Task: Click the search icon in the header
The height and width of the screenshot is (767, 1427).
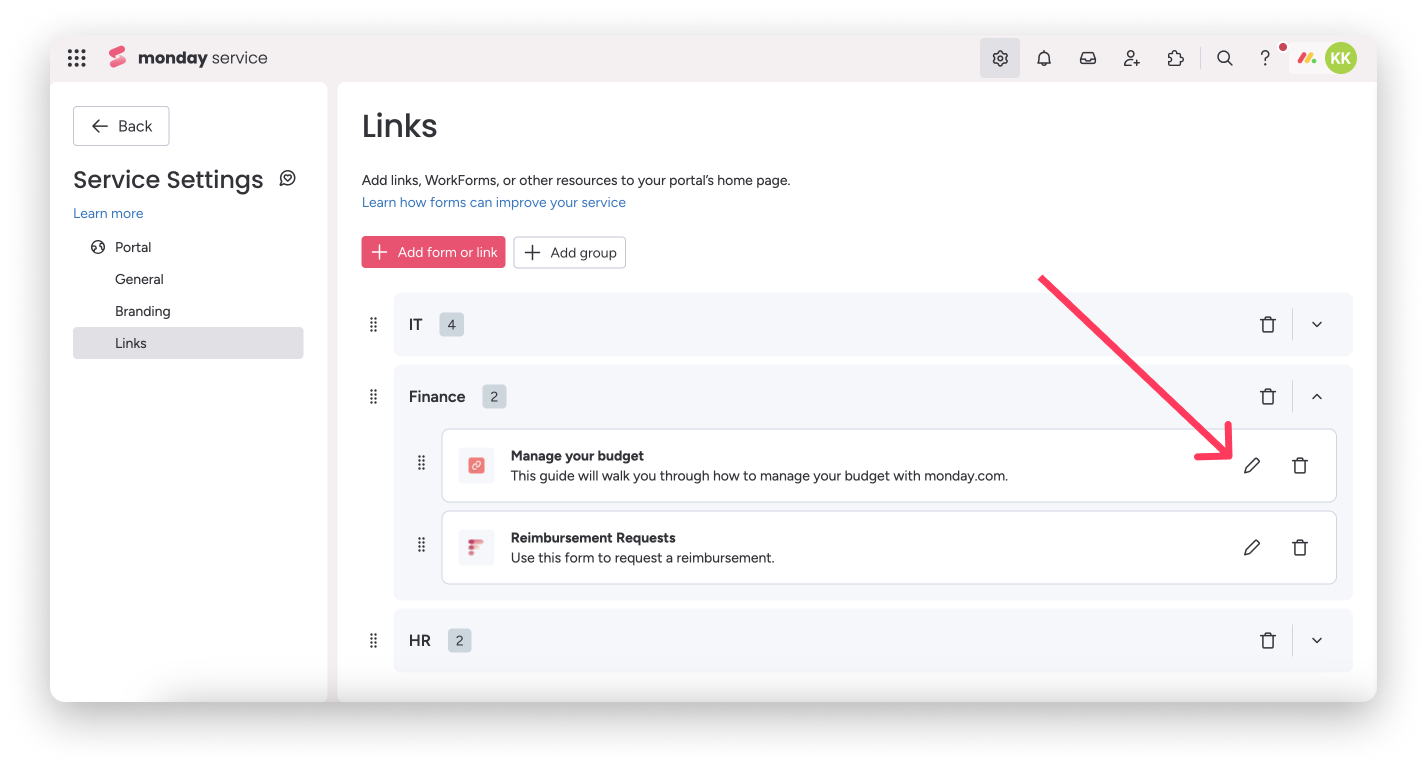Action: click(1224, 58)
